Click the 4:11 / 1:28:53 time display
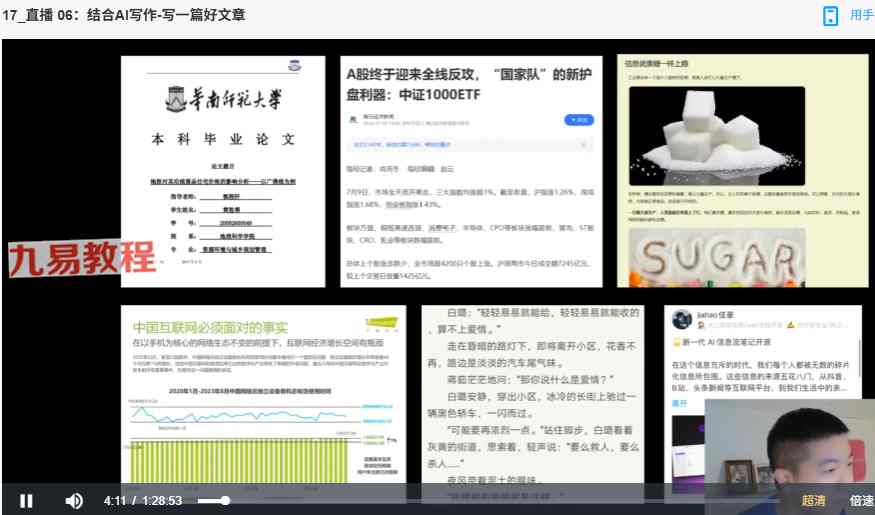The width and height of the screenshot is (875, 515). [143, 500]
